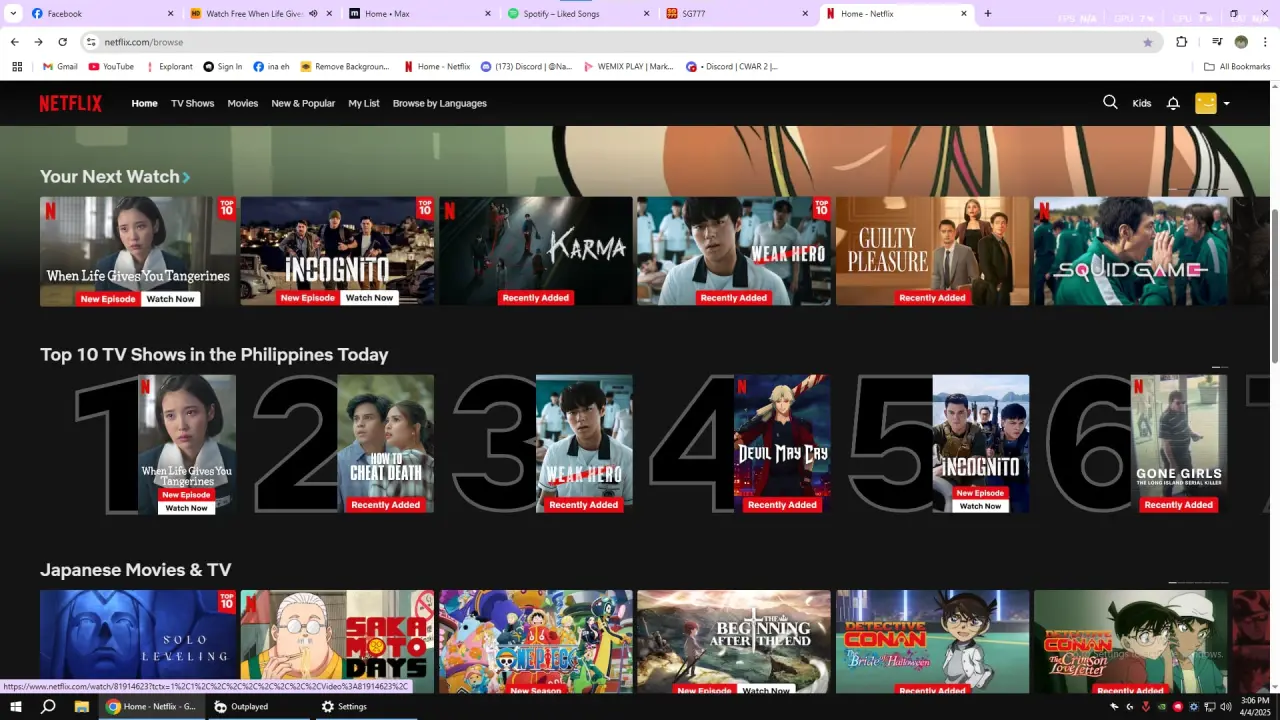Go forward in browser history
Image resolution: width=1280 pixels, height=720 pixels.
38,42
